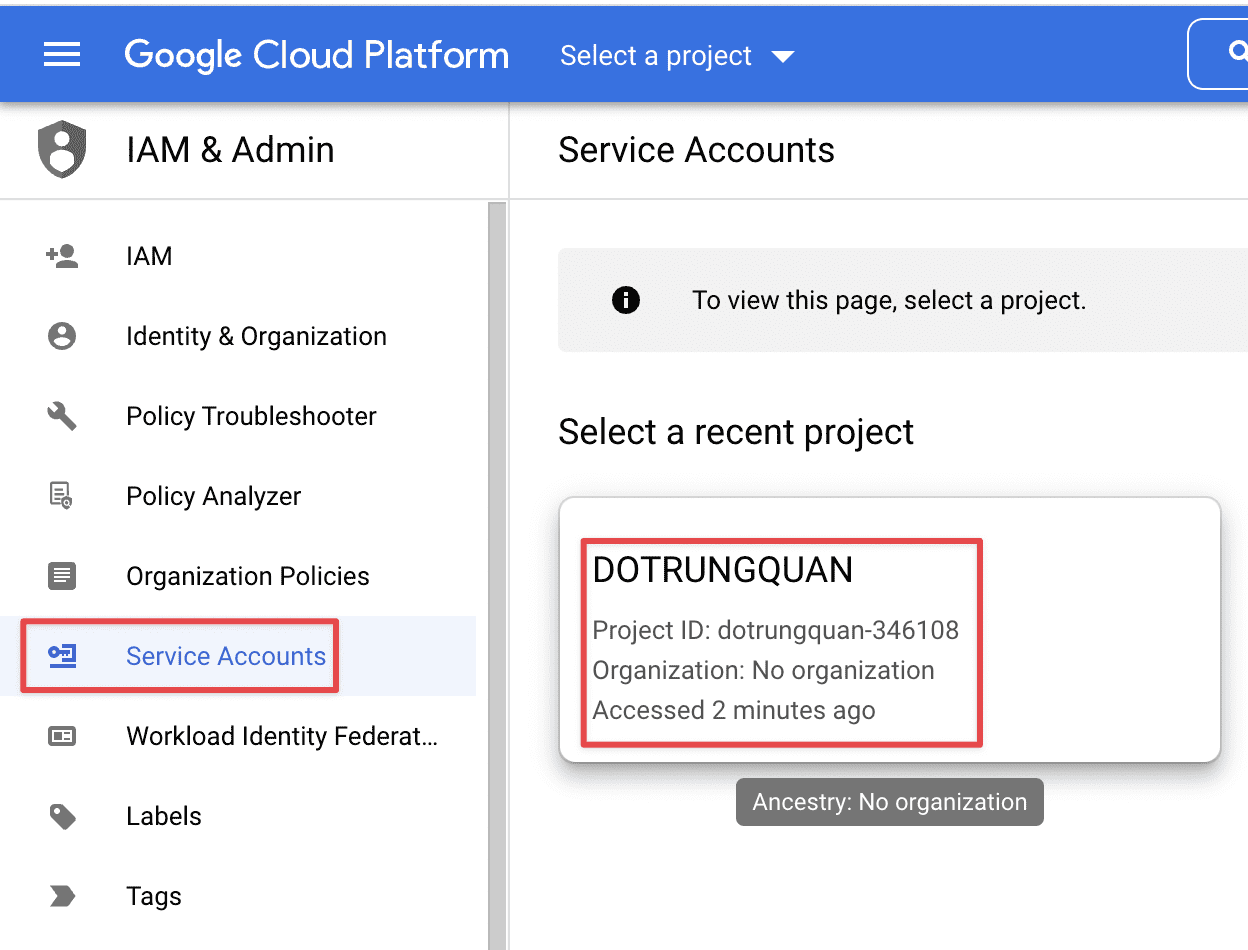Expand the Select a project dropdown

tap(656, 56)
